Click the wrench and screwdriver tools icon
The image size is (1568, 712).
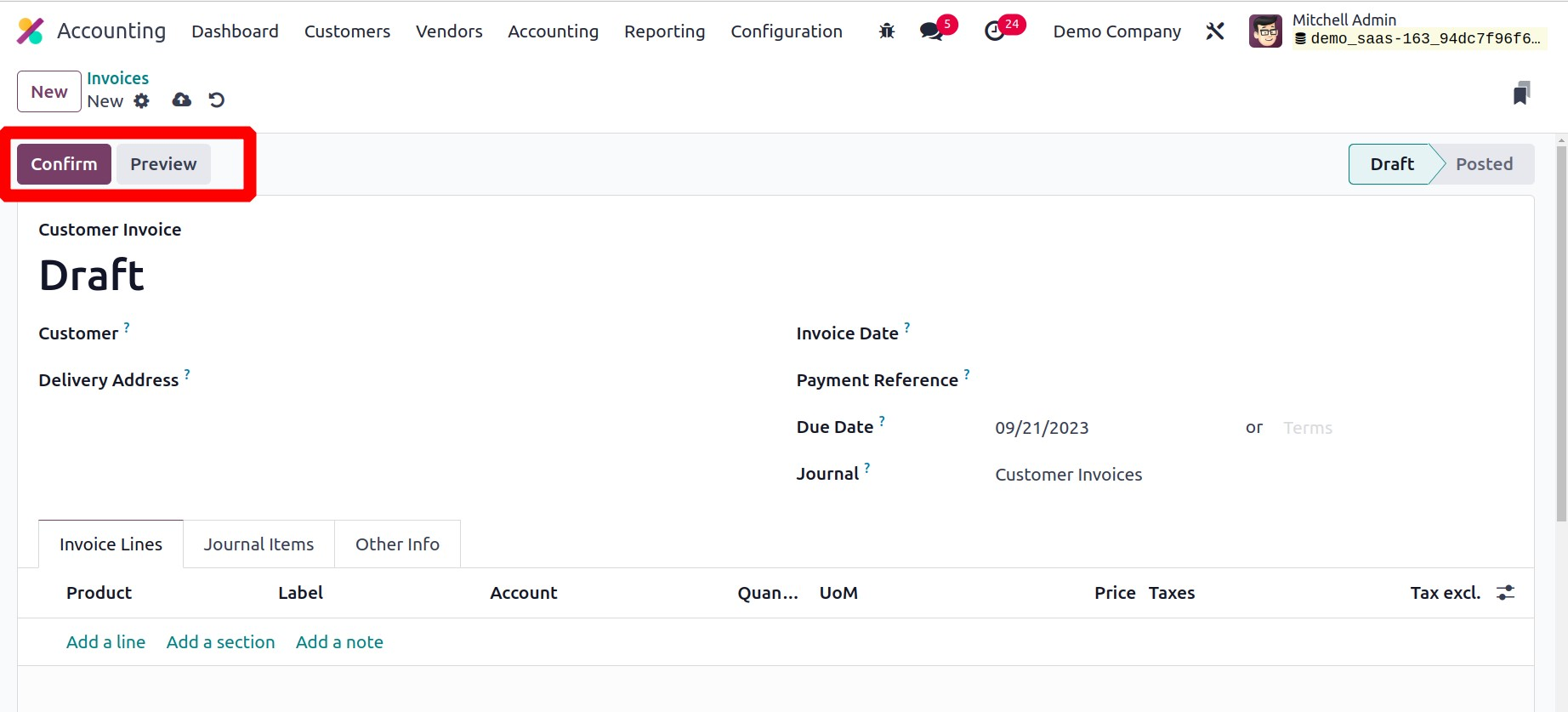[x=1215, y=31]
